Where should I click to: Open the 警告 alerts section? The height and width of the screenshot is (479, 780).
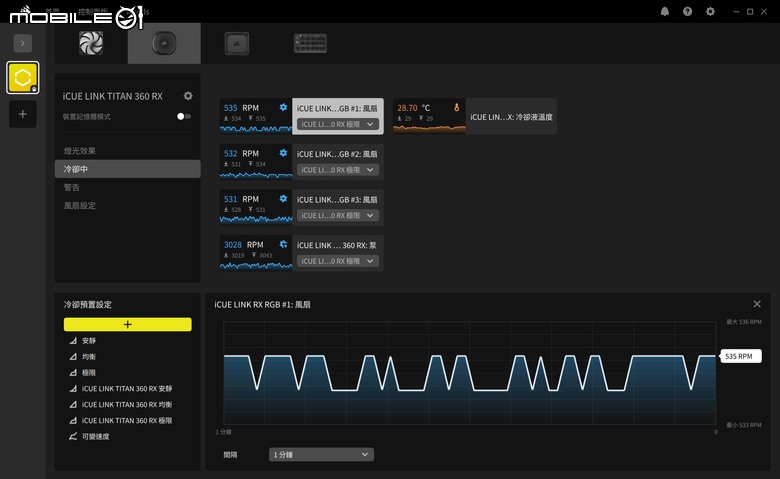pyautogui.click(x=72, y=188)
